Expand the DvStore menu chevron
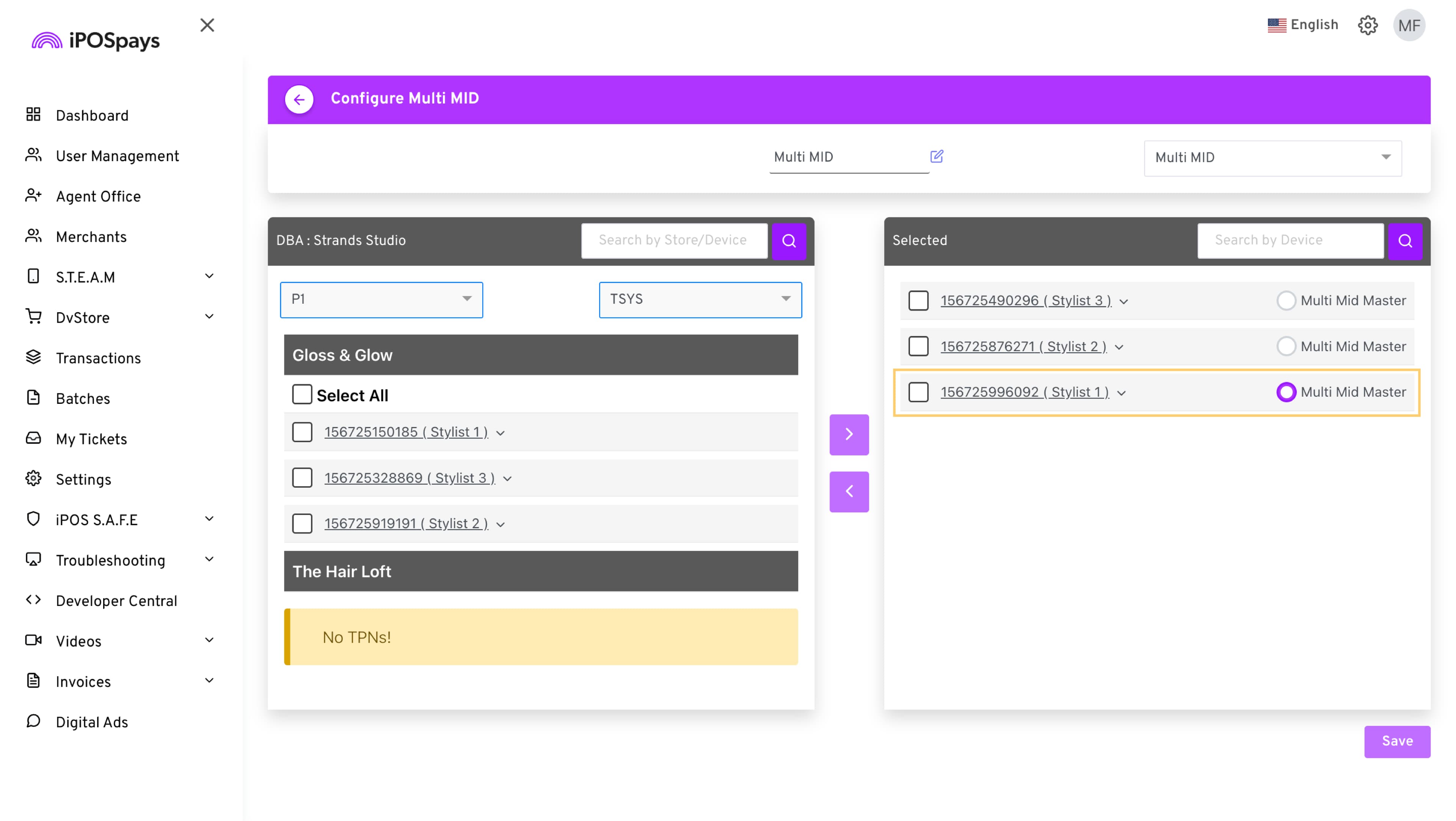The width and height of the screenshot is (1456, 821). [209, 316]
